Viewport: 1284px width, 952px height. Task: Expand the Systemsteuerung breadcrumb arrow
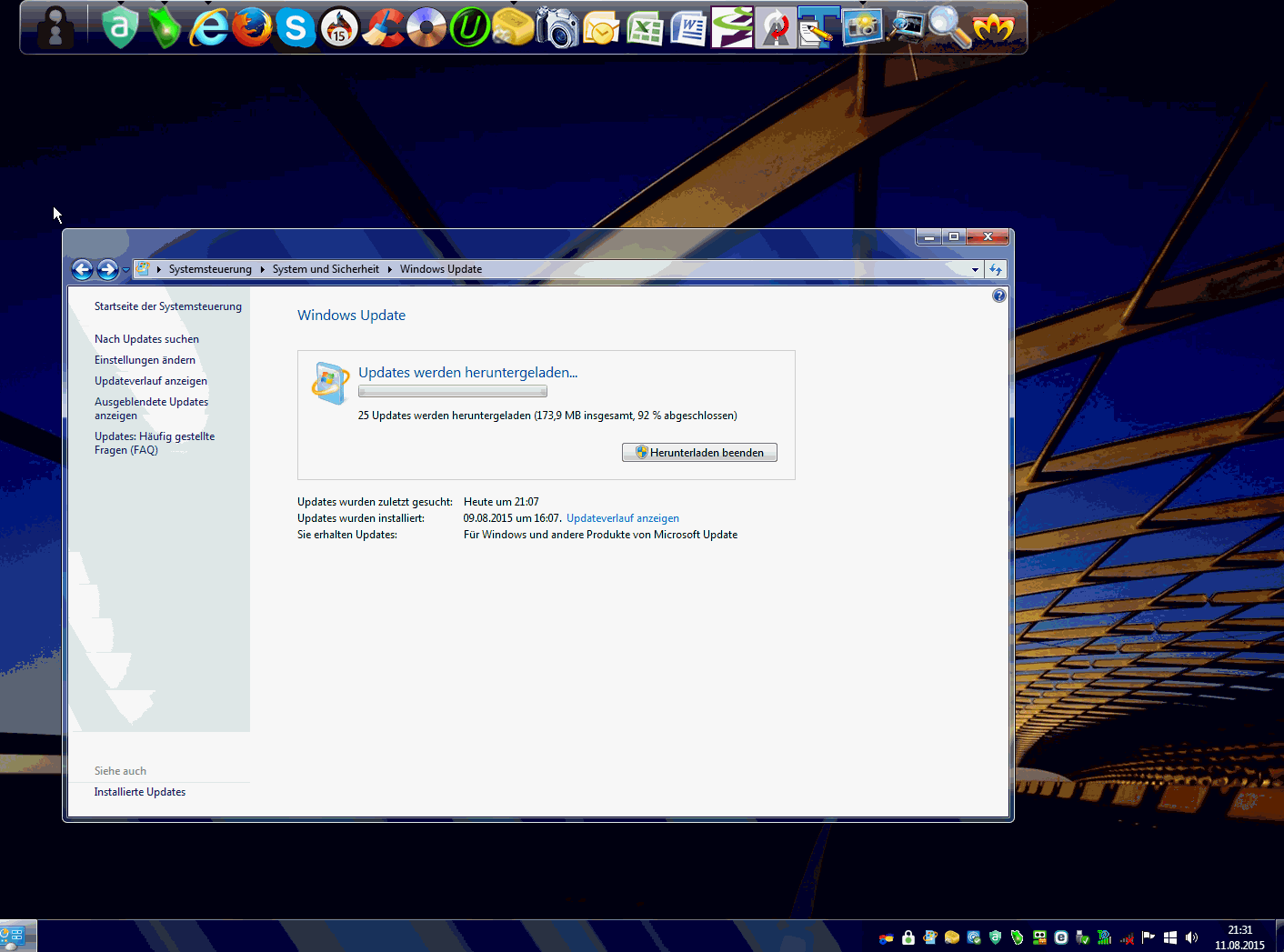coord(262,269)
